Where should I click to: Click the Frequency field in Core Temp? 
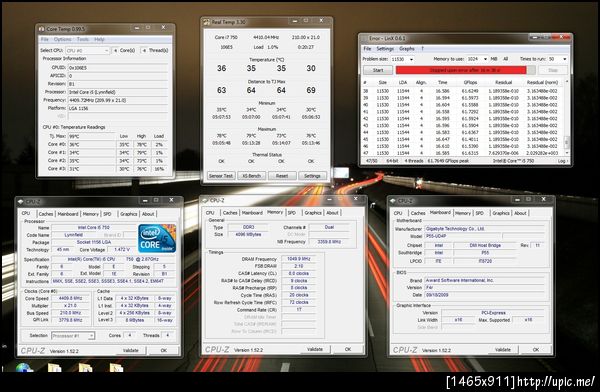point(118,100)
